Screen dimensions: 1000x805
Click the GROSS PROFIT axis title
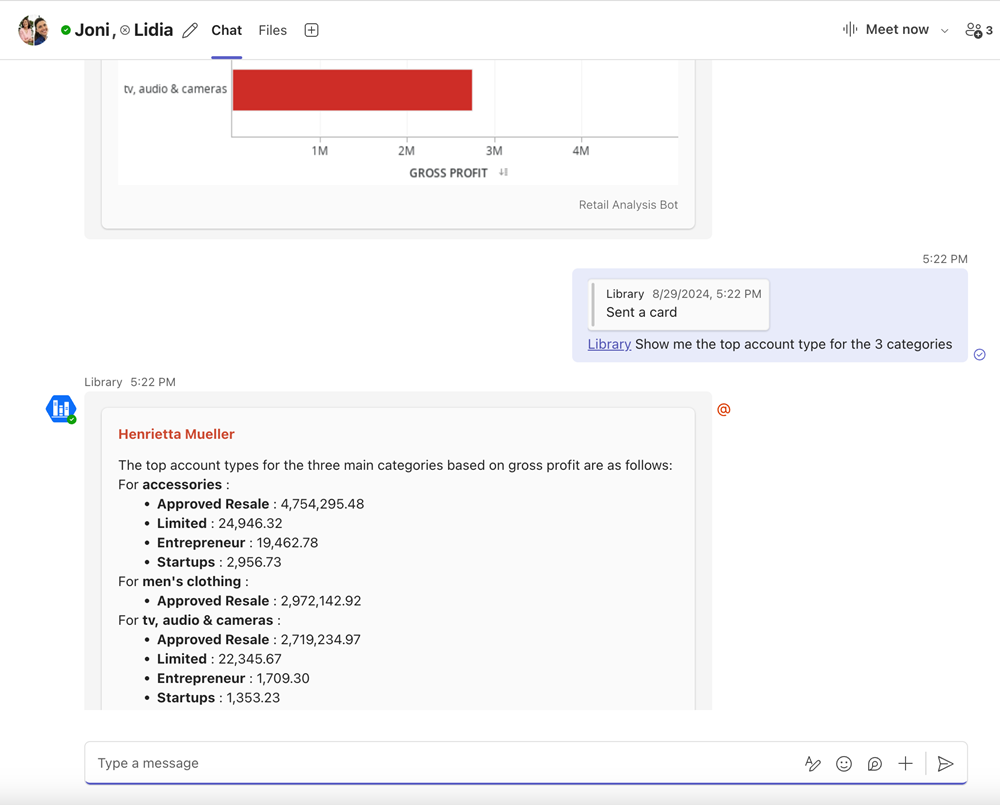tap(448, 173)
